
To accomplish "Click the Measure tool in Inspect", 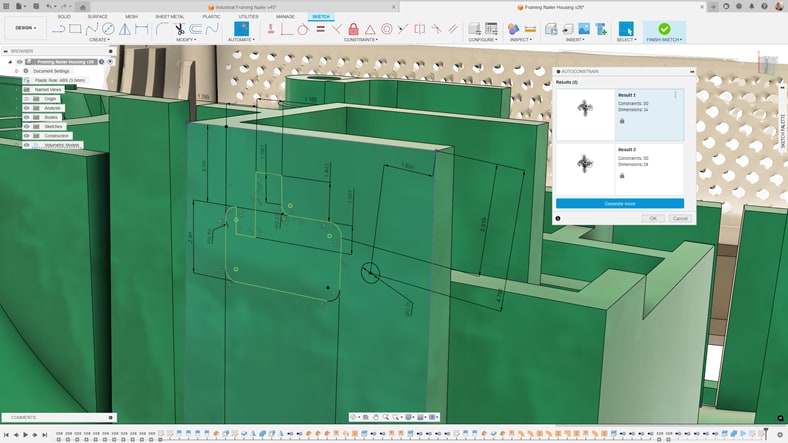I will coord(530,29).
